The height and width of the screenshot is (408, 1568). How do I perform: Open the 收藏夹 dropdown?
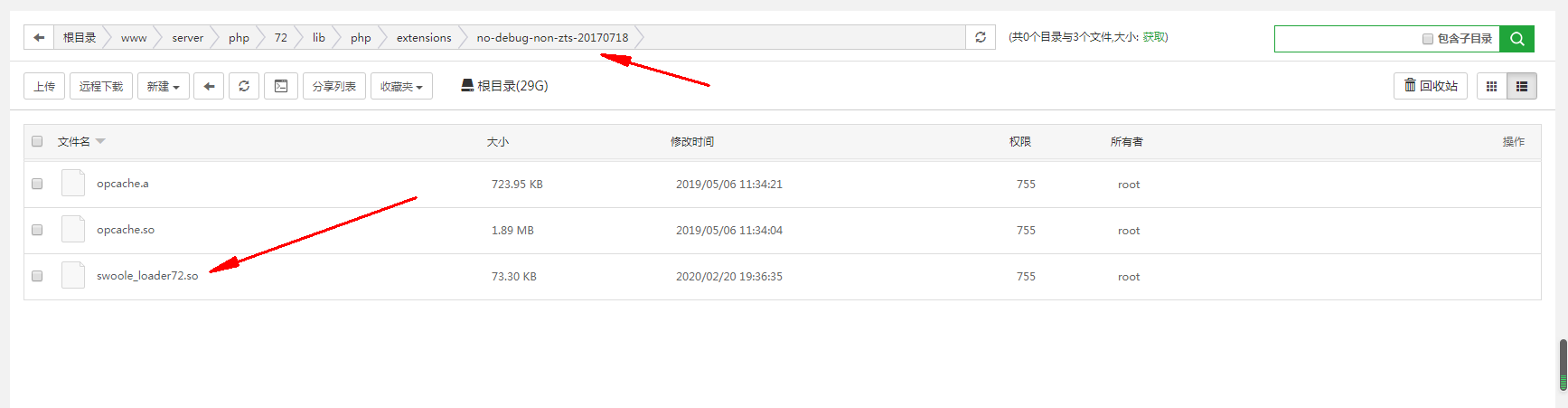tap(401, 86)
